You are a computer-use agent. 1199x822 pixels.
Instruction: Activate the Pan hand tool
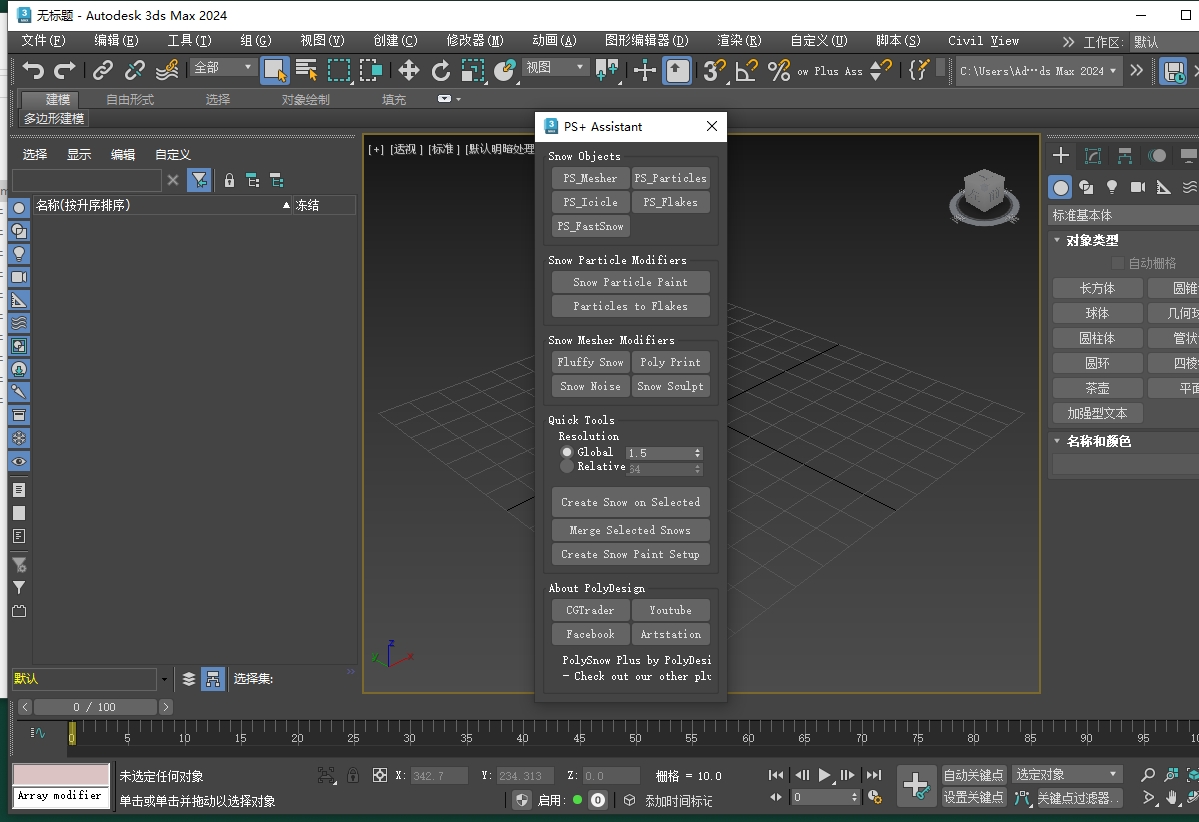(1170, 798)
